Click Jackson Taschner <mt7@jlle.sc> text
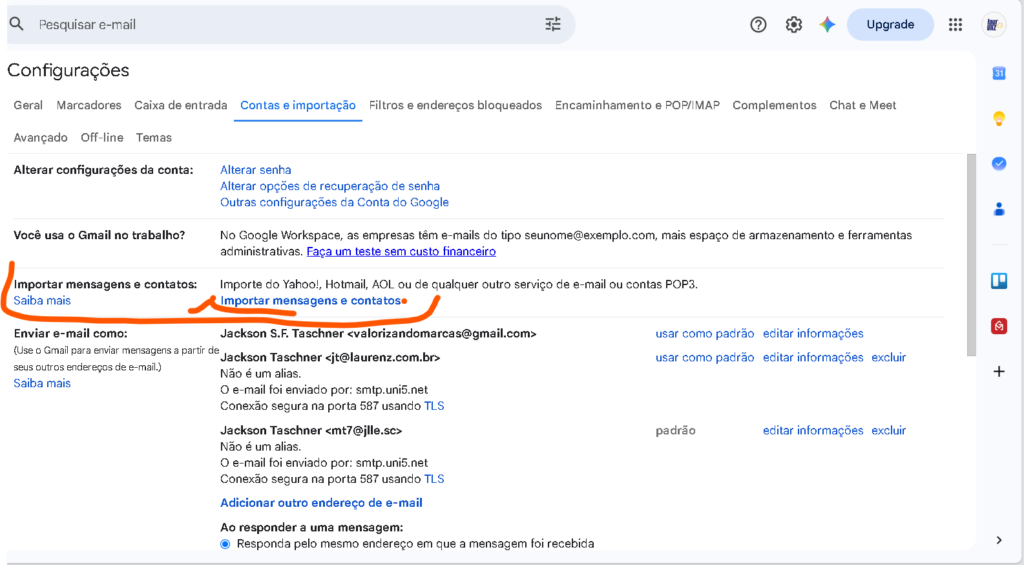Screen dimensions: 1024x565 (x=311, y=430)
